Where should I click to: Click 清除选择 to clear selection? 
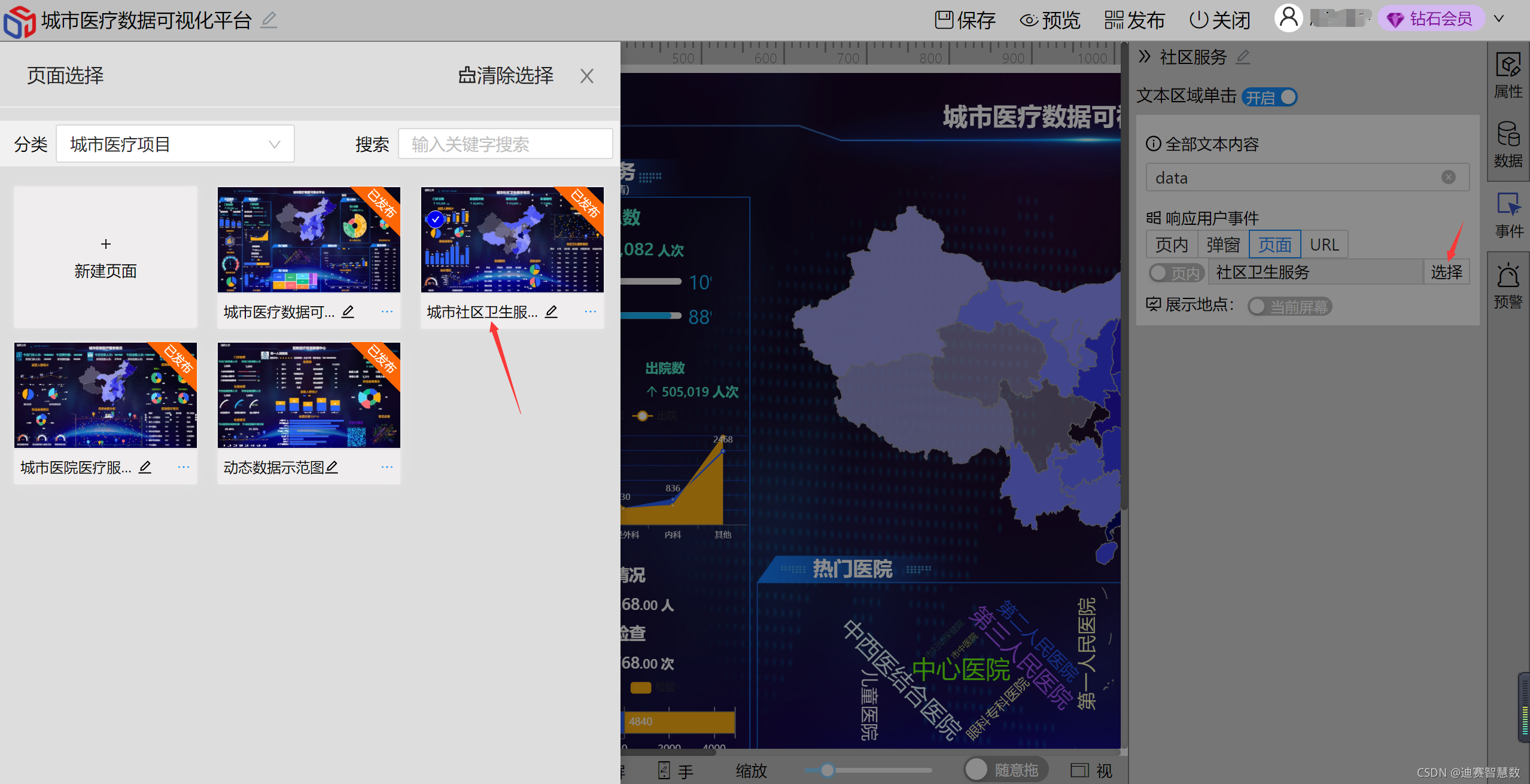[506, 75]
